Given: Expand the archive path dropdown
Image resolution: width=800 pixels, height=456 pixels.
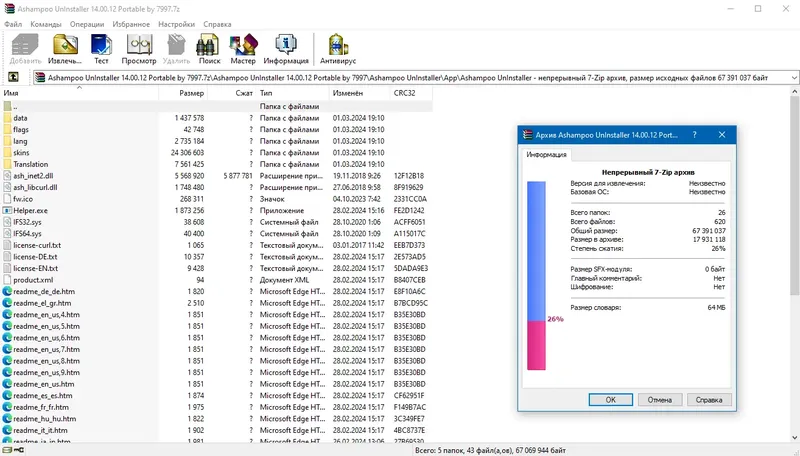Looking at the screenshot, I should (794, 78).
